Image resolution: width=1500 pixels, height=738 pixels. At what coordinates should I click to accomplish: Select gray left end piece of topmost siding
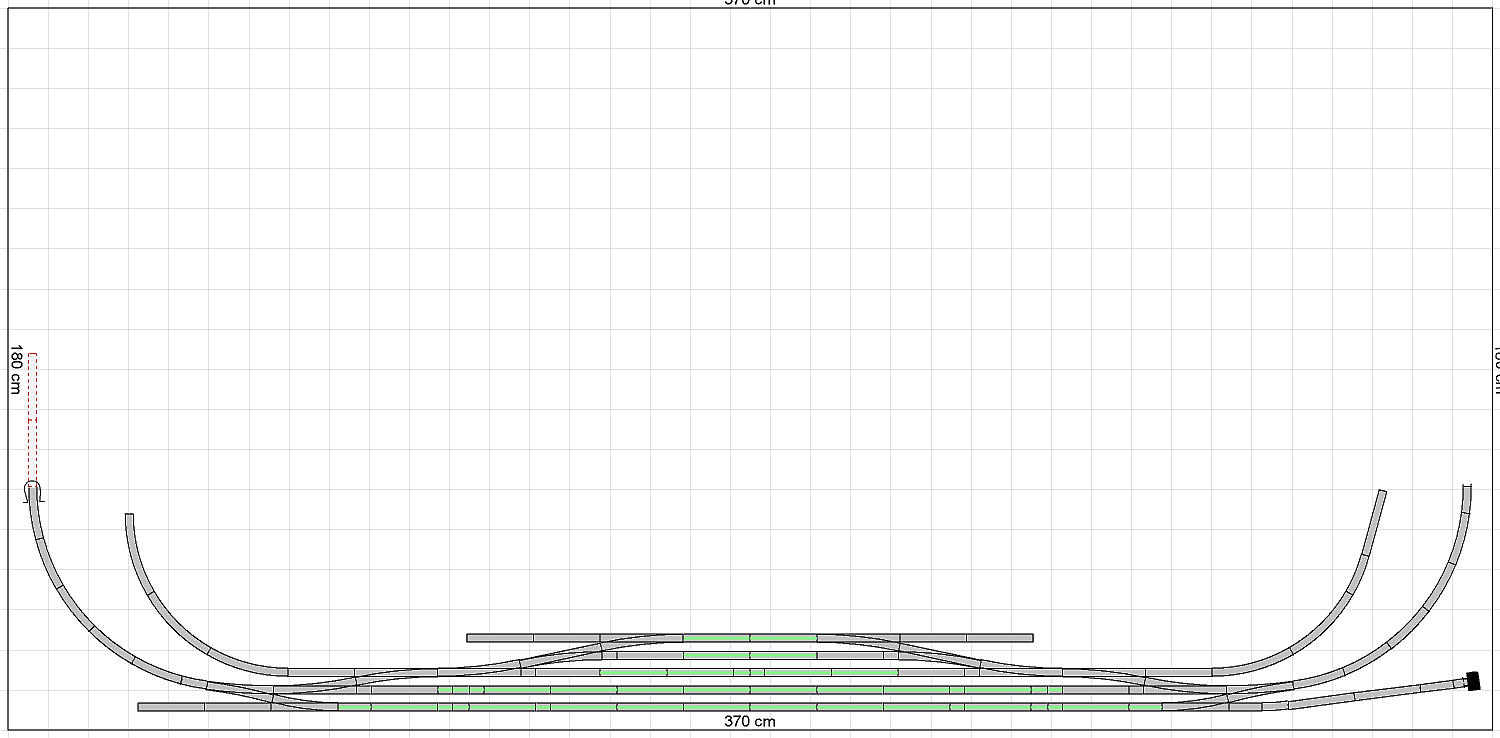(500, 637)
